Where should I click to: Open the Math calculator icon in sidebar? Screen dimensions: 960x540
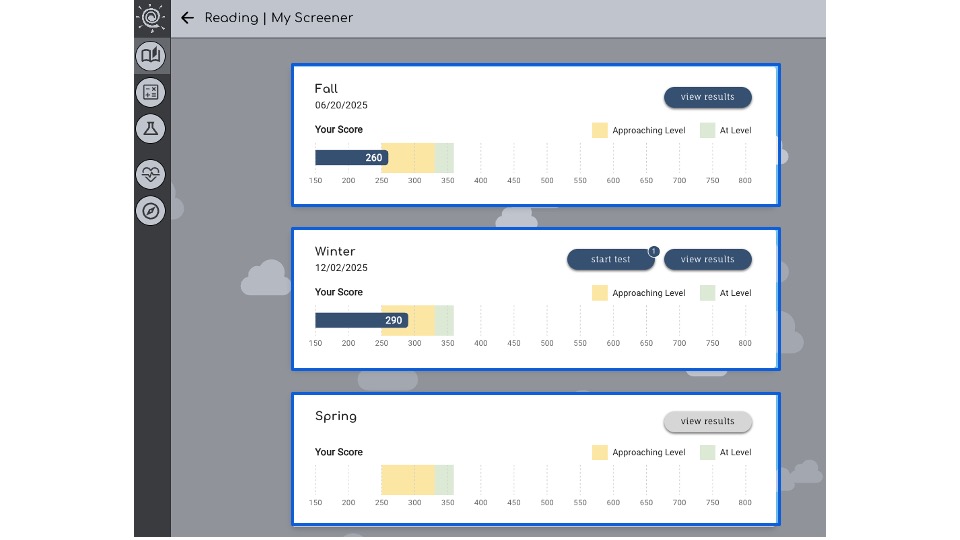click(x=151, y=92)
